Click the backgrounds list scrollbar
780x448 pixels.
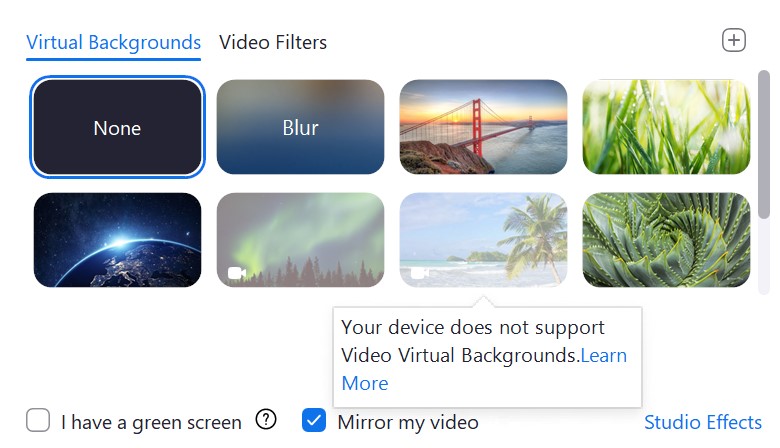(x=764, y=144)
